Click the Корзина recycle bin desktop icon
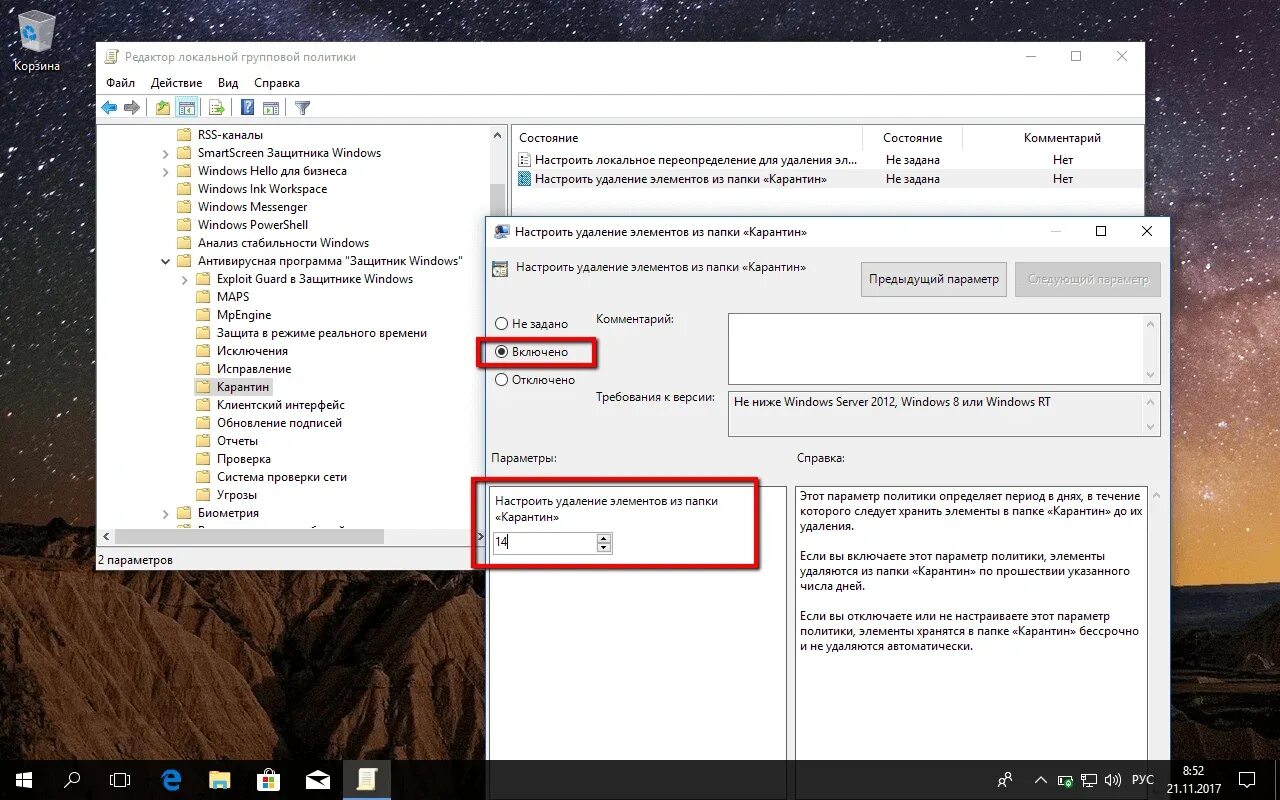The image size is (1280, 800). (37, 42)
